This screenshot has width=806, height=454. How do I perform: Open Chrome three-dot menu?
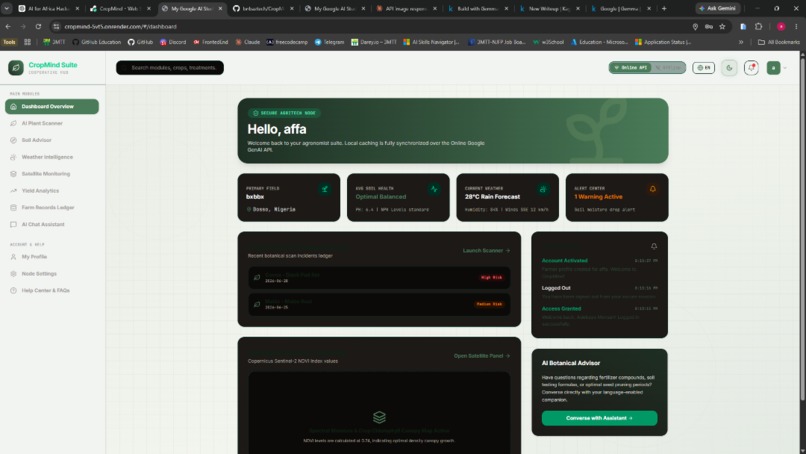(796, 26)
